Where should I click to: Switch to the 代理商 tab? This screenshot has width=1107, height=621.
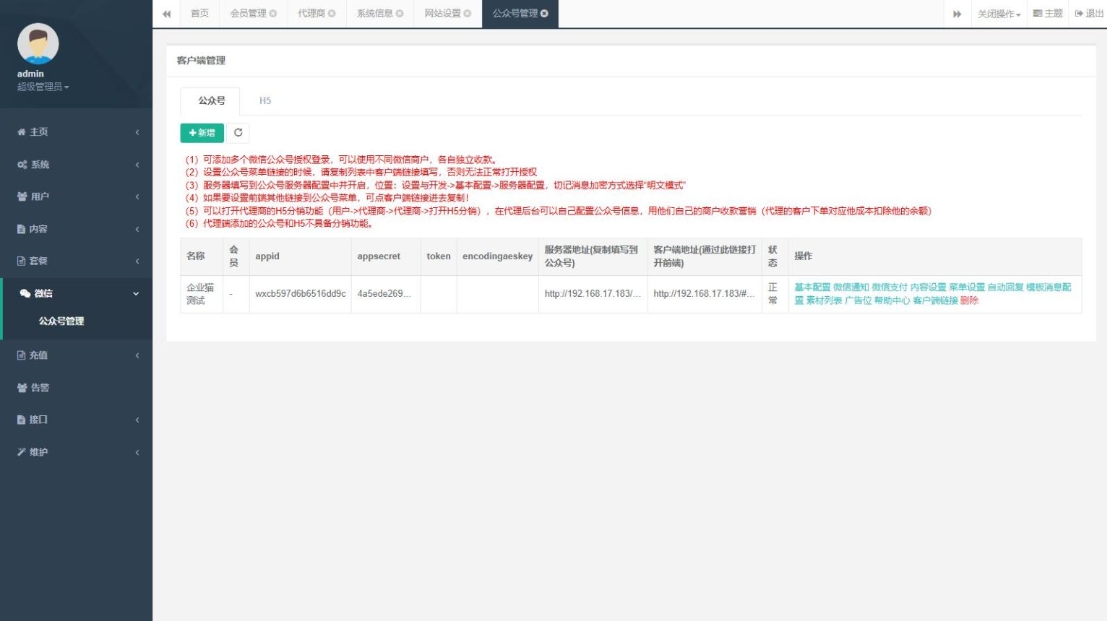[311, 13]
